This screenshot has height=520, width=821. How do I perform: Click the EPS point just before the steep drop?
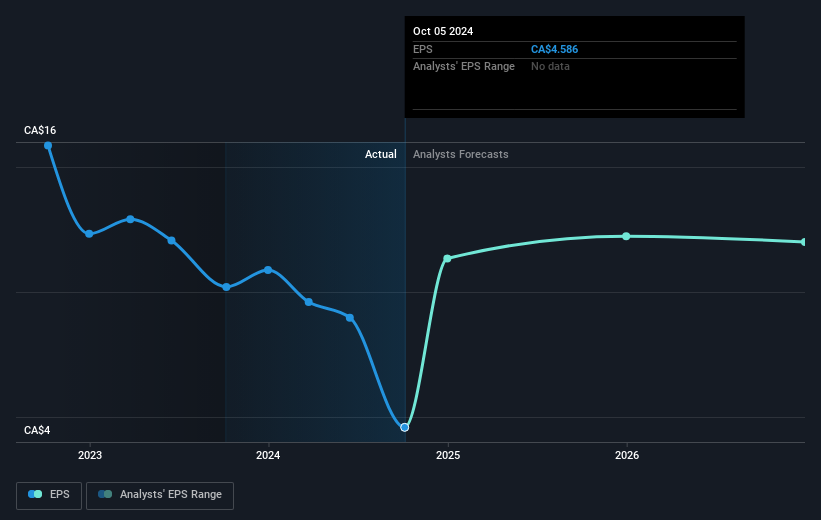[x=350, y=317]
